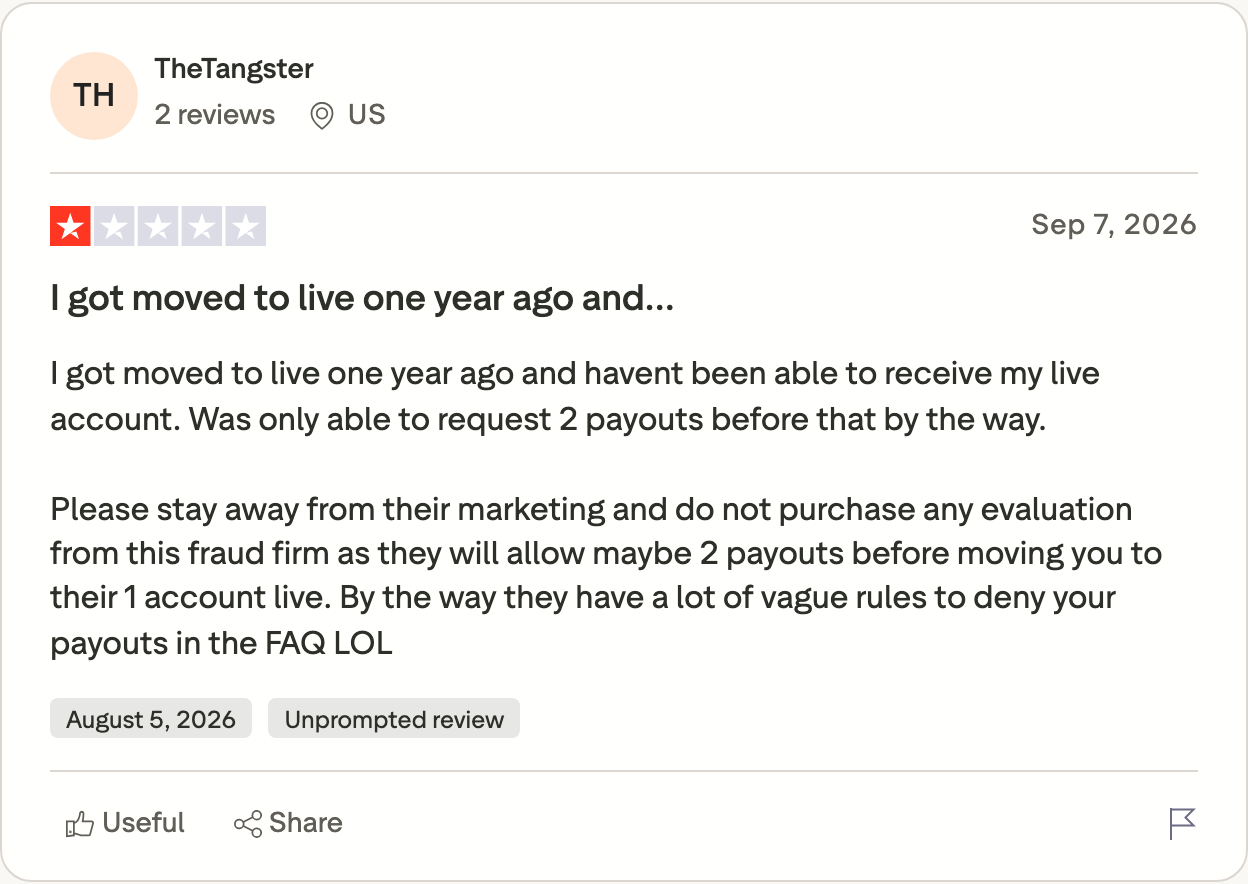Click the share network icon
Viewport: 1248px width, 884px height.
247,824
